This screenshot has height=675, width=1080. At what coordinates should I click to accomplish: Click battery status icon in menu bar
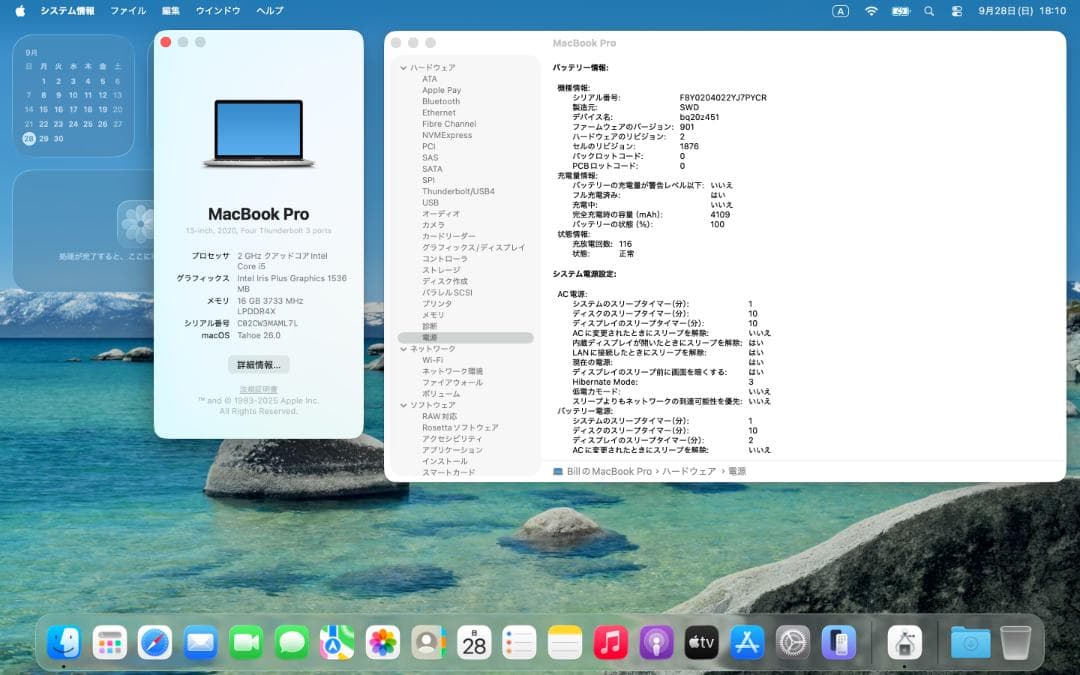point(900,11)
